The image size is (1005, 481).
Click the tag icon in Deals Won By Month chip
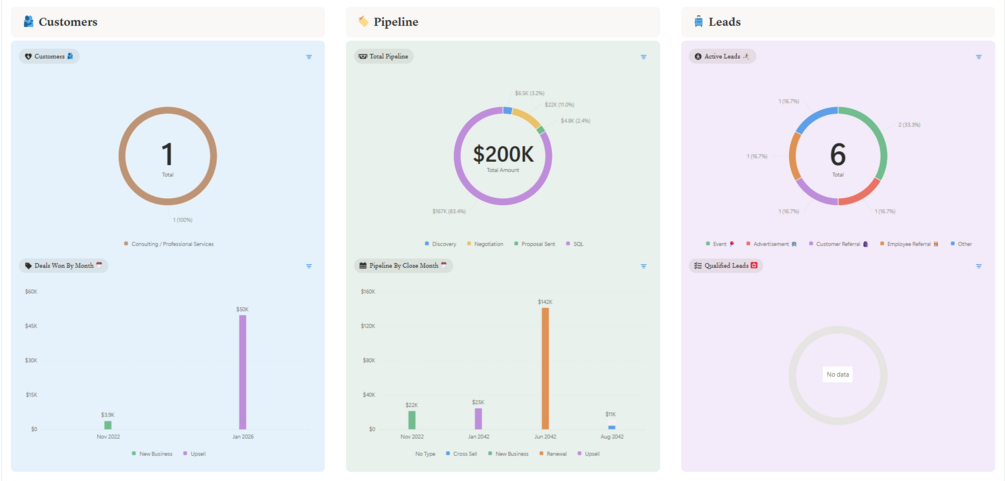pyautogui.click(x=28, y=266)
